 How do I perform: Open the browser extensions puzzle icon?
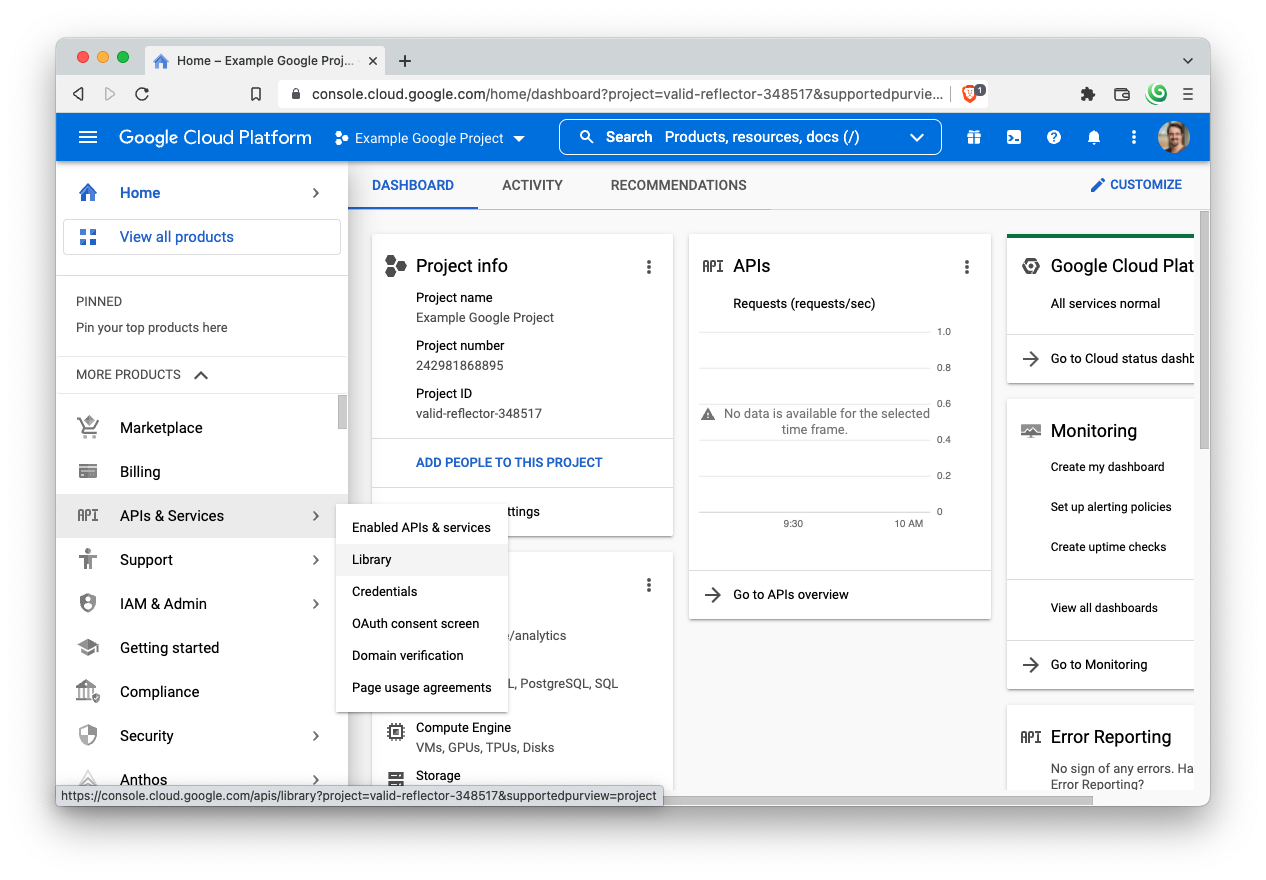[1088, 94]
